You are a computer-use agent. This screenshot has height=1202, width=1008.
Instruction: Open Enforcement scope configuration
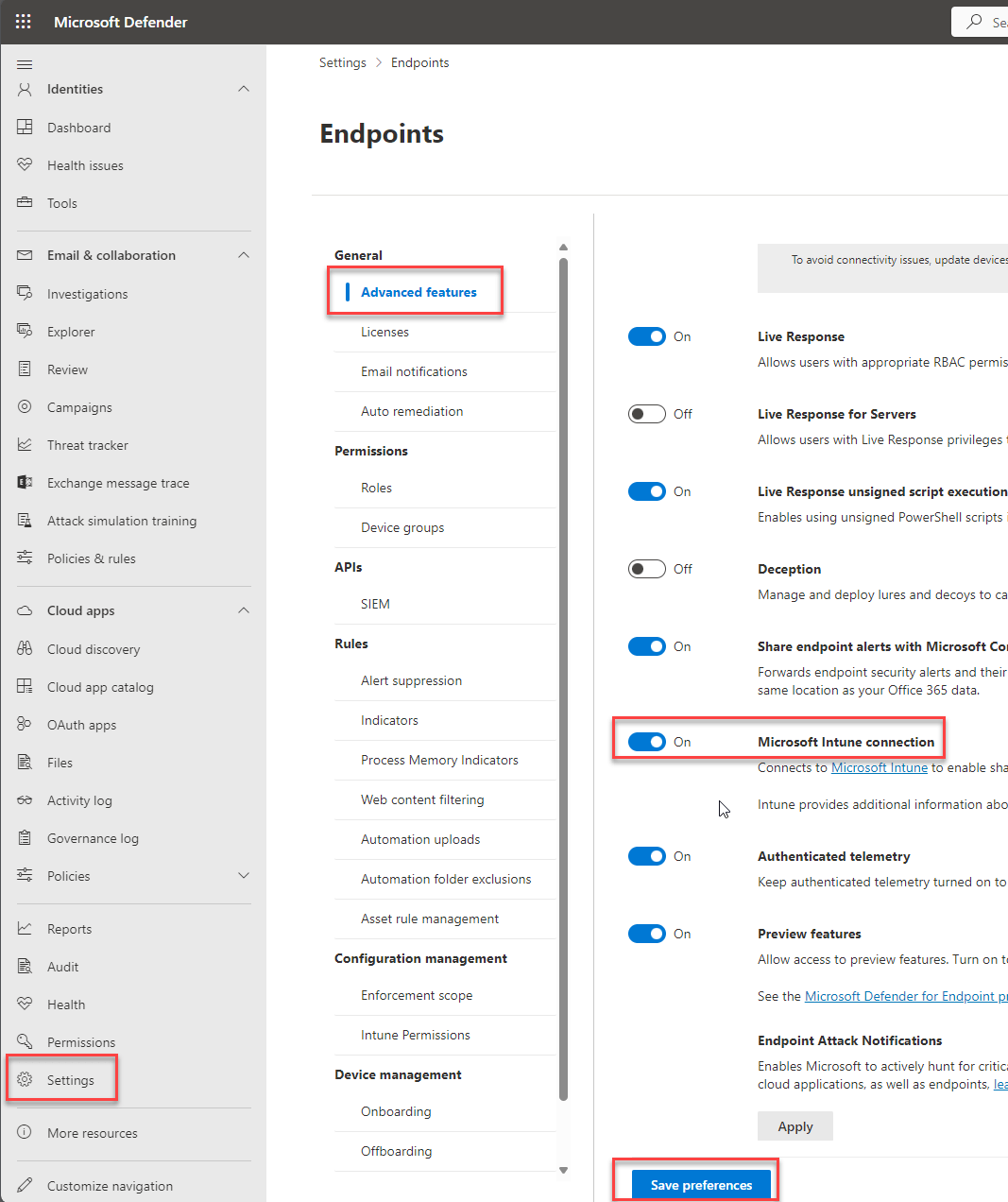(x=417, y=995)
